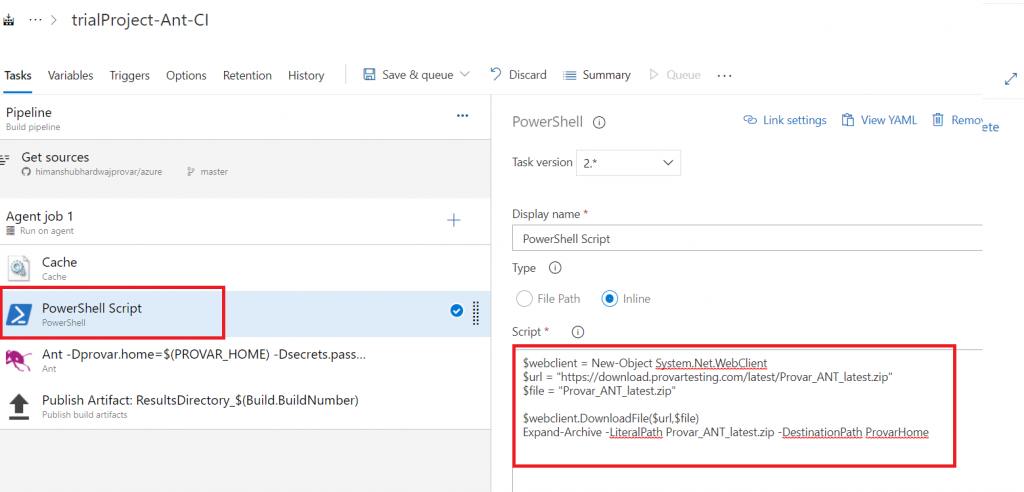Expand the Save & queue dropdown
Viewport: 1024px width, 492px height.
click(465, 75)
